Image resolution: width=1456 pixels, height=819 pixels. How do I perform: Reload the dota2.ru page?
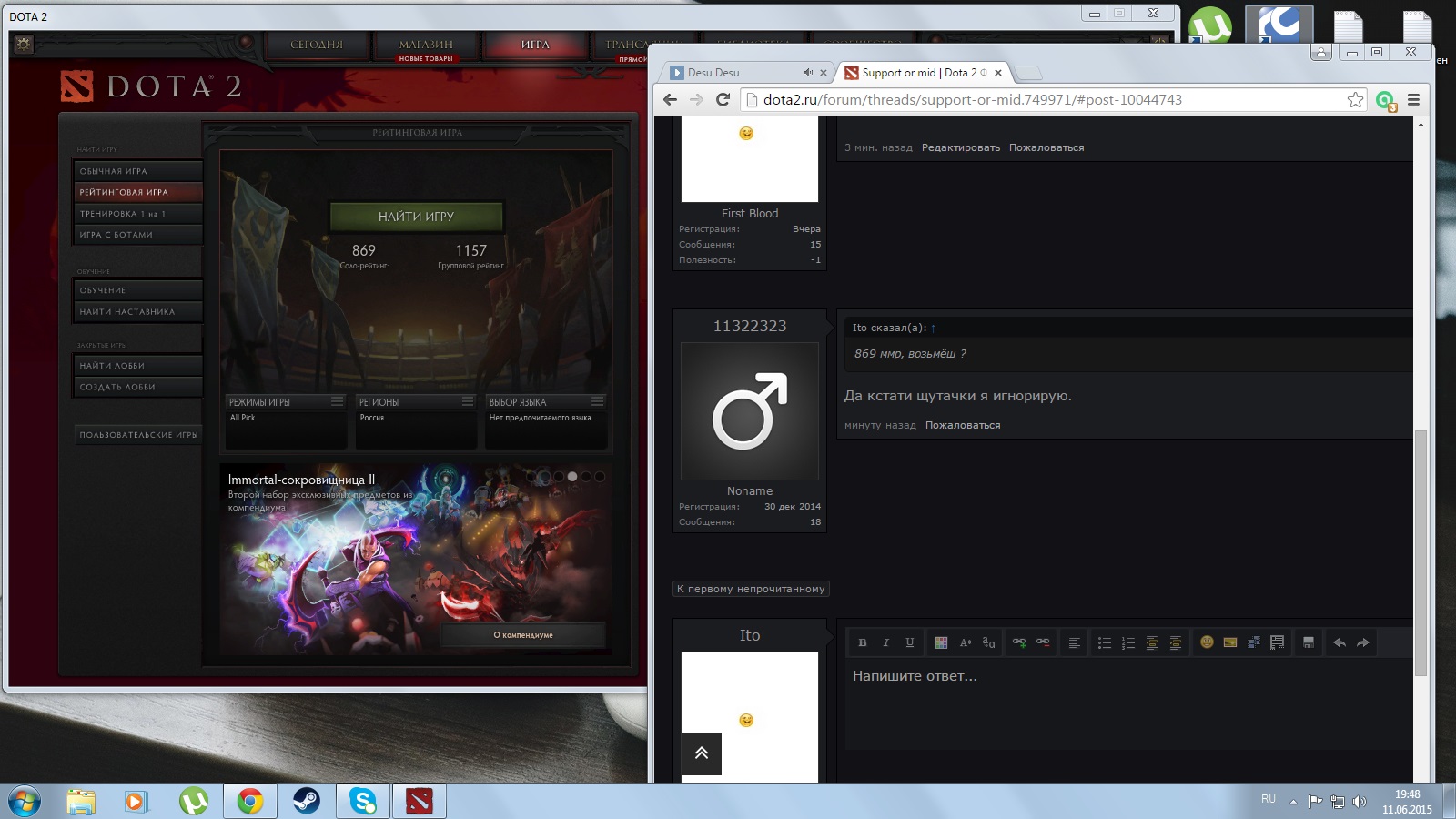pos(723,100)
